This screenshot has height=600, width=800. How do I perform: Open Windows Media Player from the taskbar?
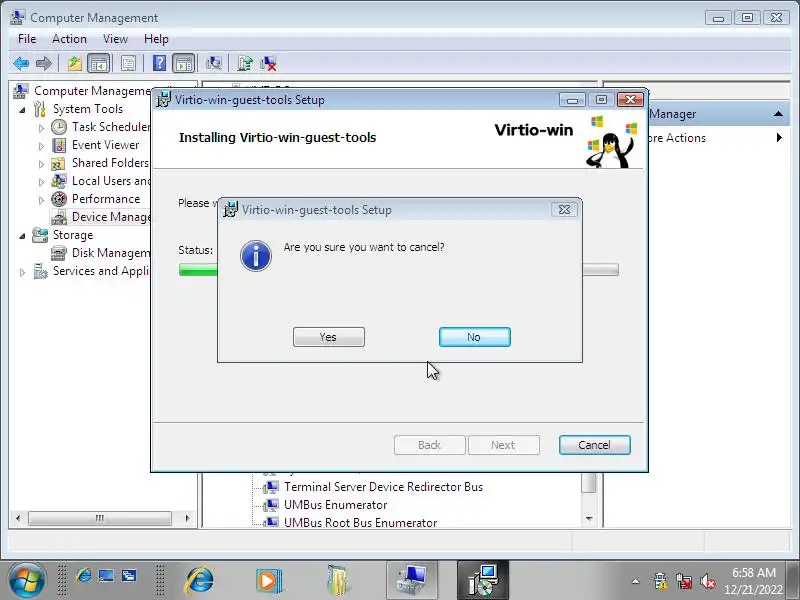click(x=268, y=580)
